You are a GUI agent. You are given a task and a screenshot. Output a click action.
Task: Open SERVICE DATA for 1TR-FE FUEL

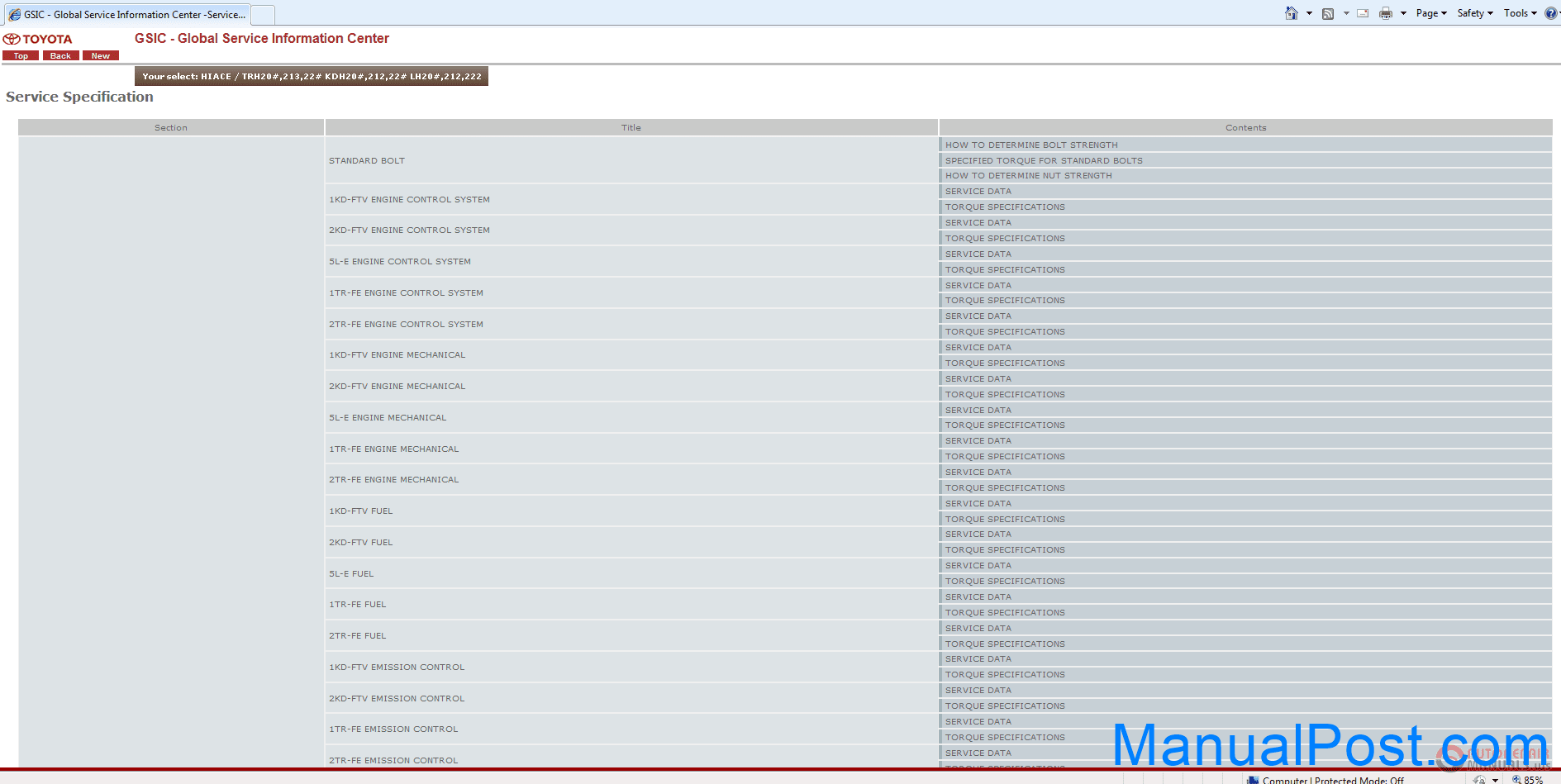(x=978, y=596)
